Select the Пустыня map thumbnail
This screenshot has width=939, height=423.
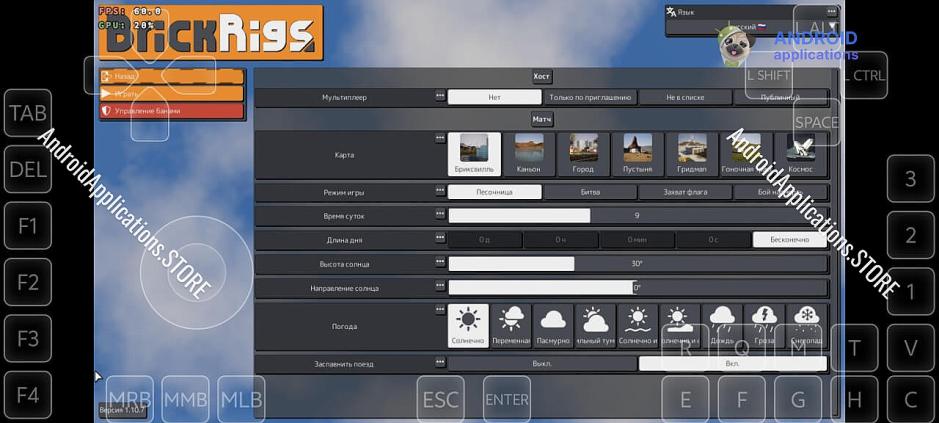(x=638, y=154)
